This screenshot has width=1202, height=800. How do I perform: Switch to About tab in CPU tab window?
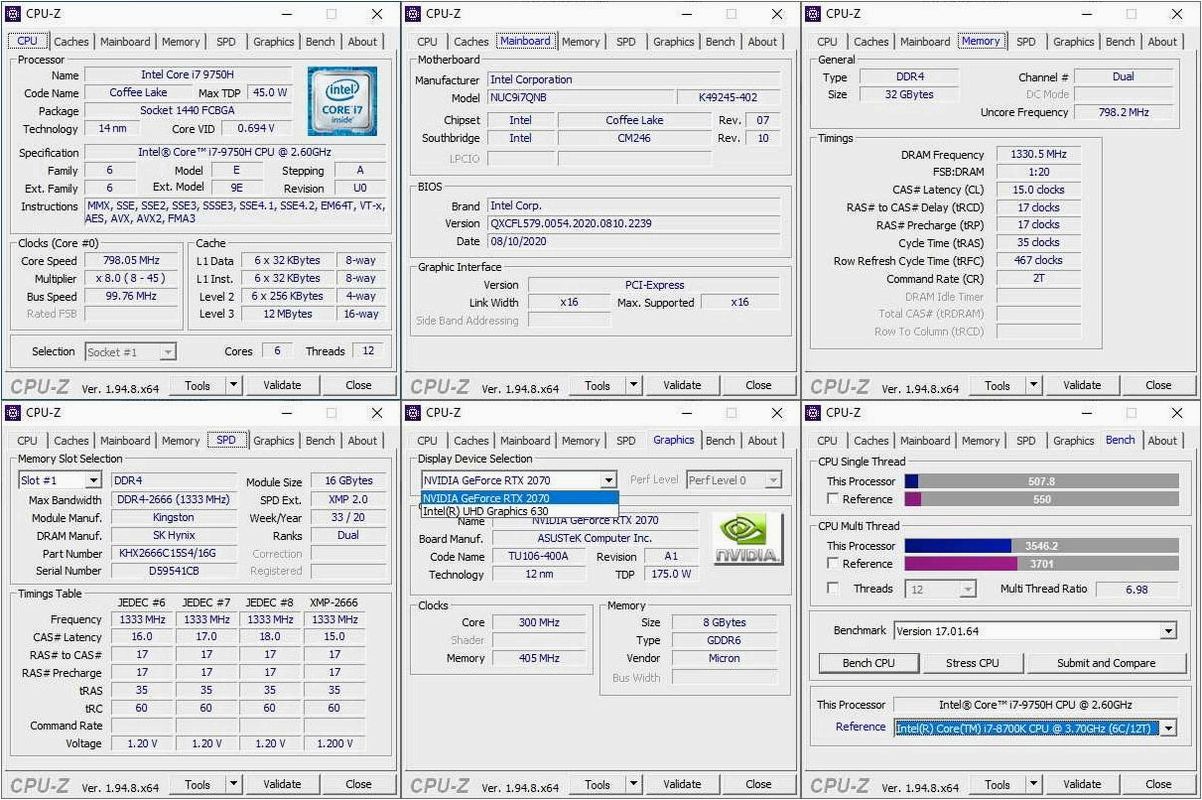pos(363,42)
